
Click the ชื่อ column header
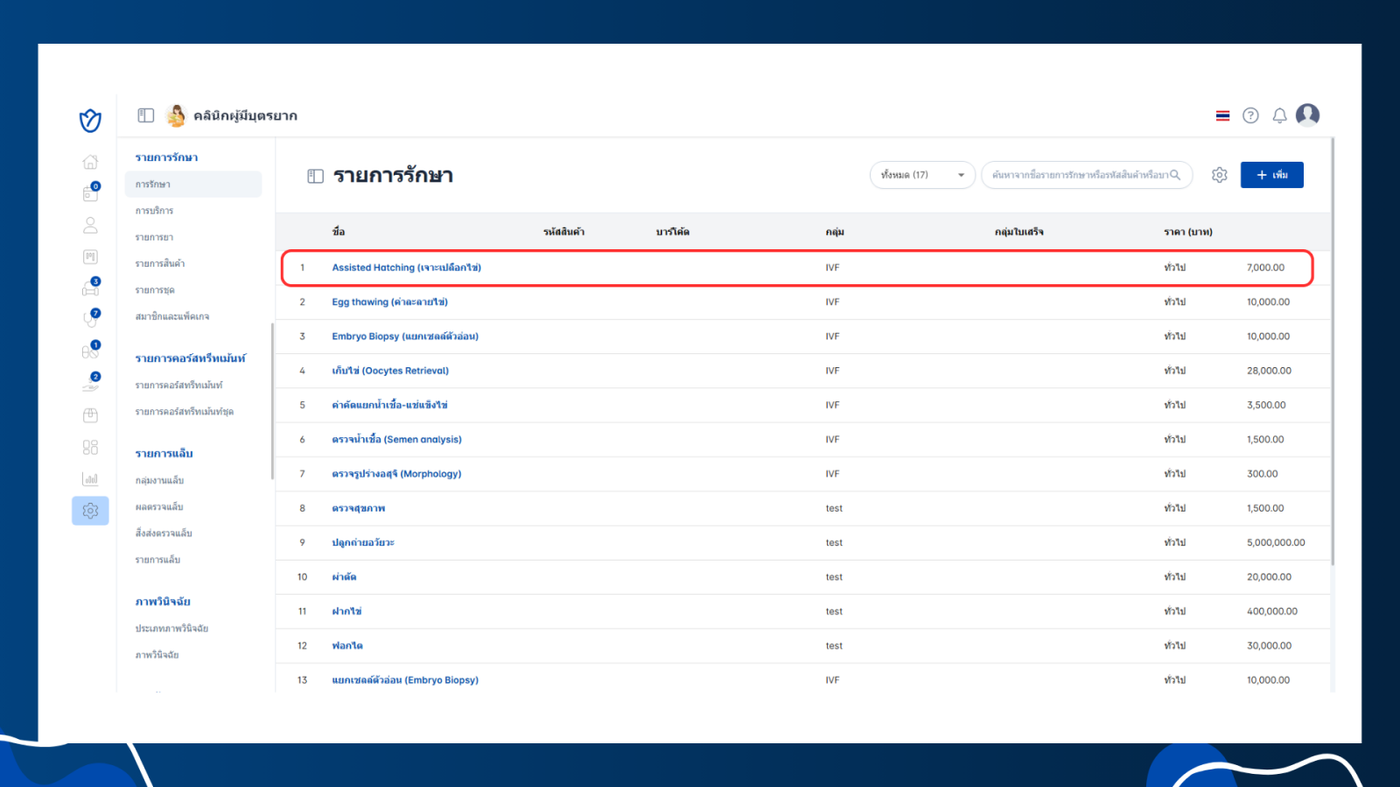(x=338, y=232)
